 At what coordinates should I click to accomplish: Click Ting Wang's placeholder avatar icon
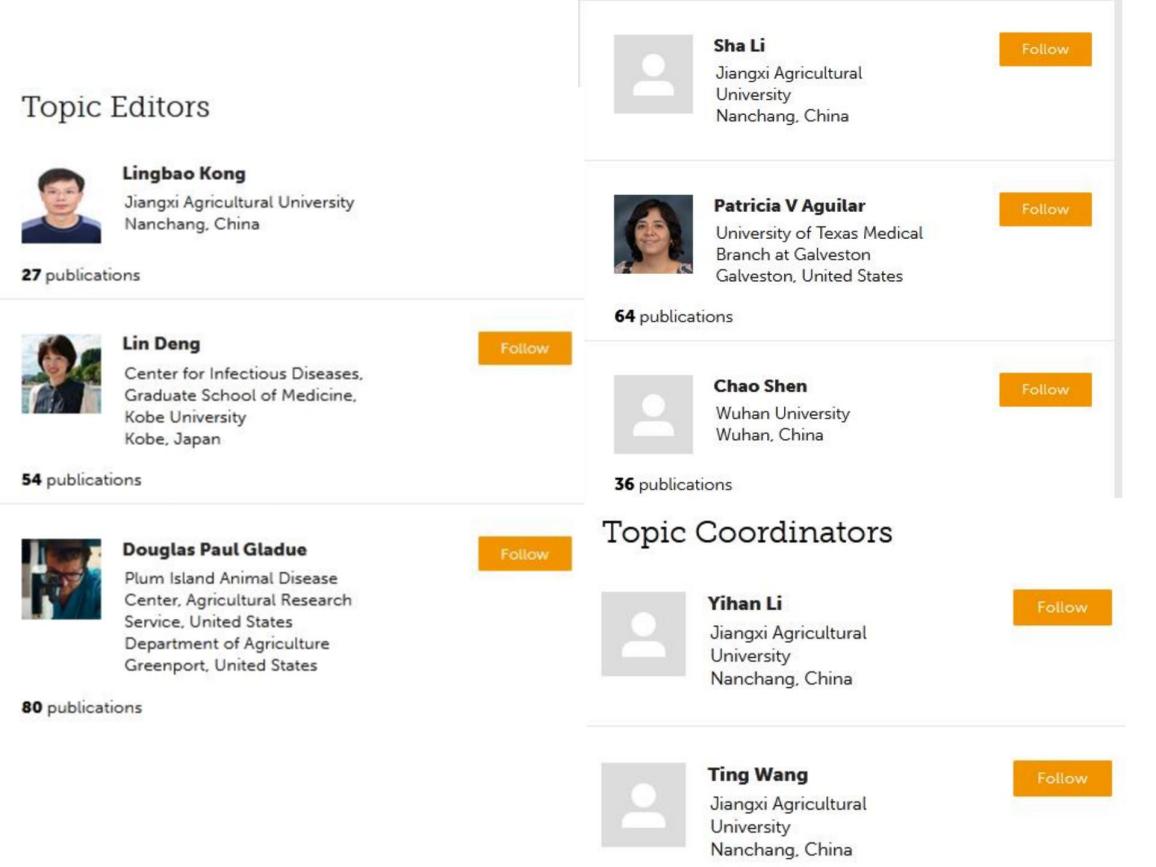(x=643, y=805)
